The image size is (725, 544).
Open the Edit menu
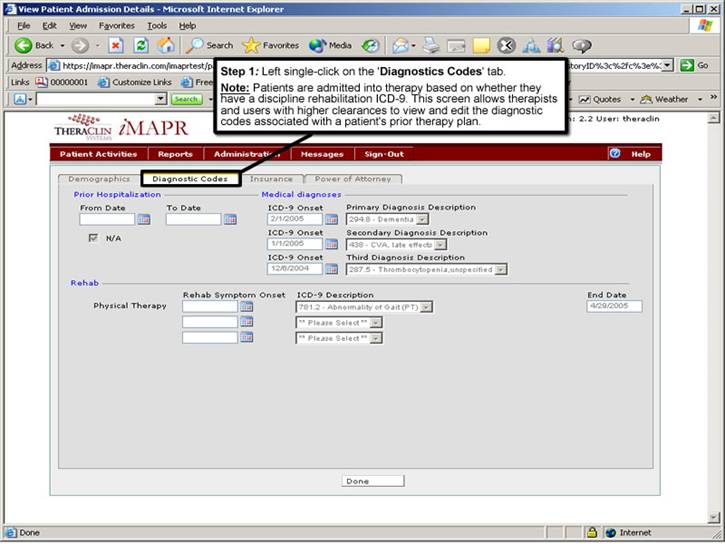coord(49,26)
